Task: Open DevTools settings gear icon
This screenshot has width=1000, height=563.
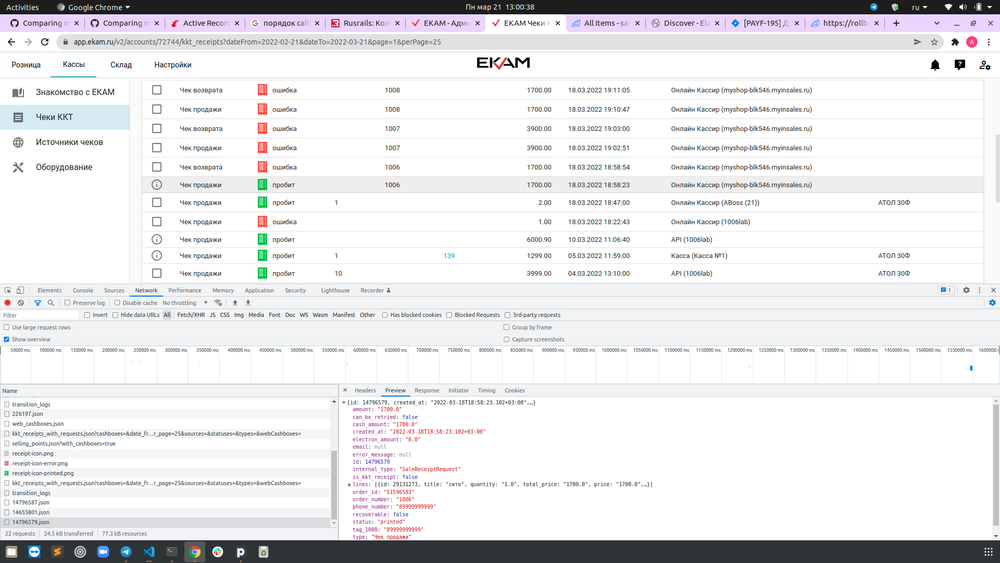Action: click(x=966, y=290)
